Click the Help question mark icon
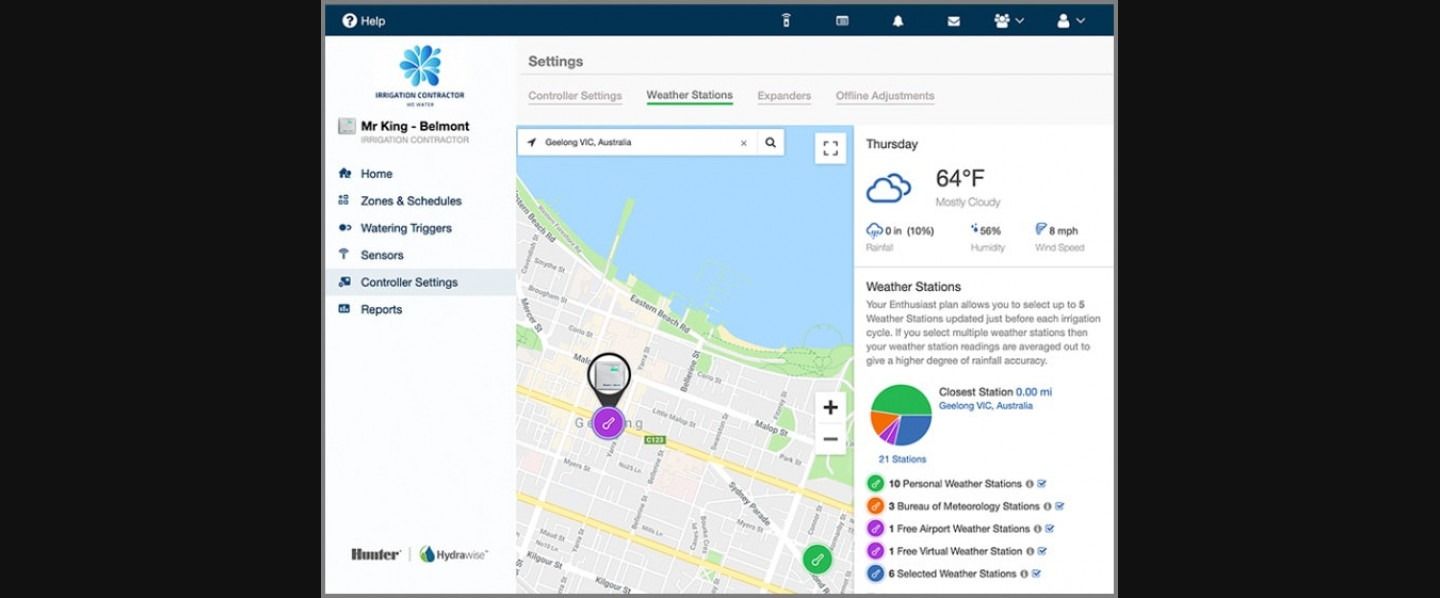Image resolution: width=1440 pixels, height=598 pixels. coord(349,20)
